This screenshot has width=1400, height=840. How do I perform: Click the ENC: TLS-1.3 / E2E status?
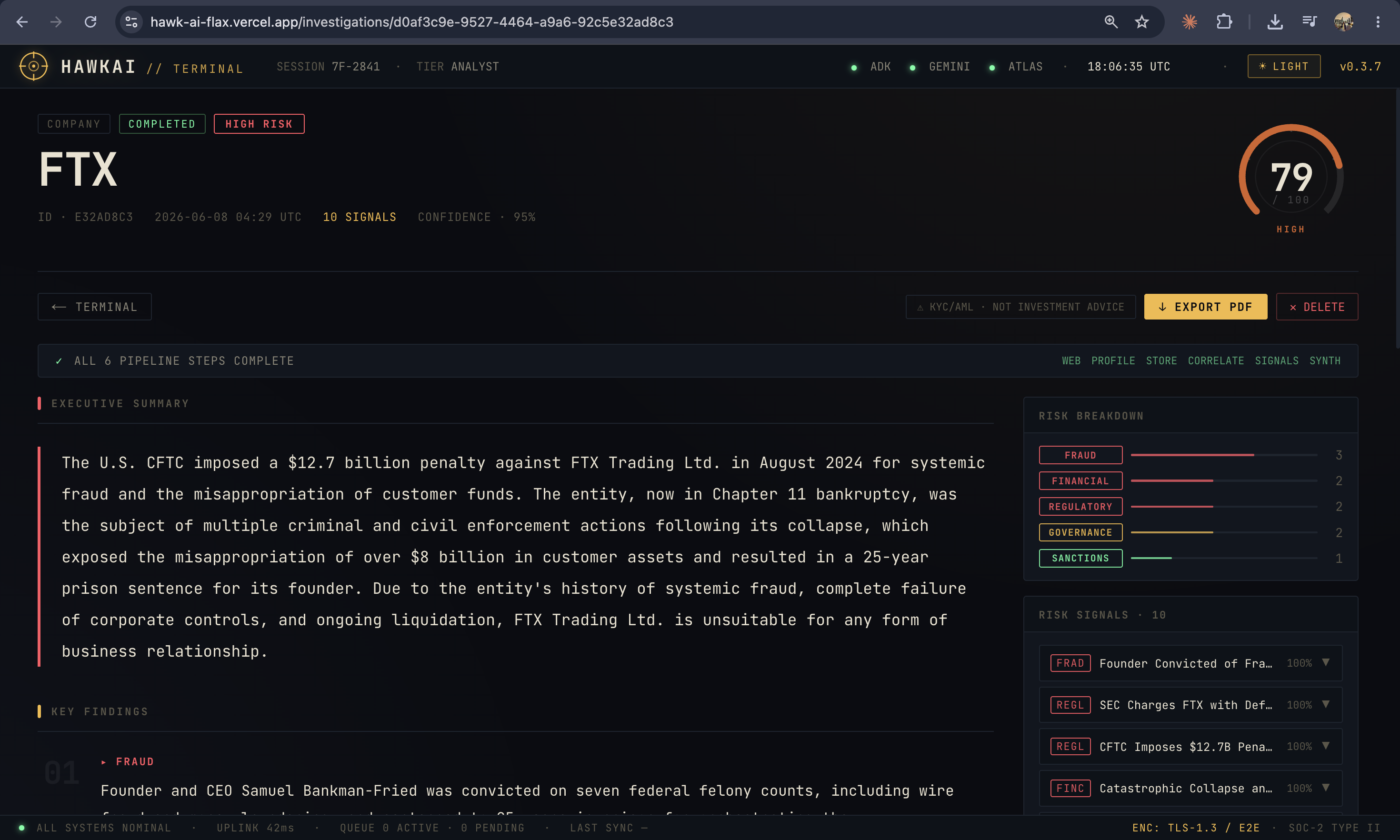1196,828
